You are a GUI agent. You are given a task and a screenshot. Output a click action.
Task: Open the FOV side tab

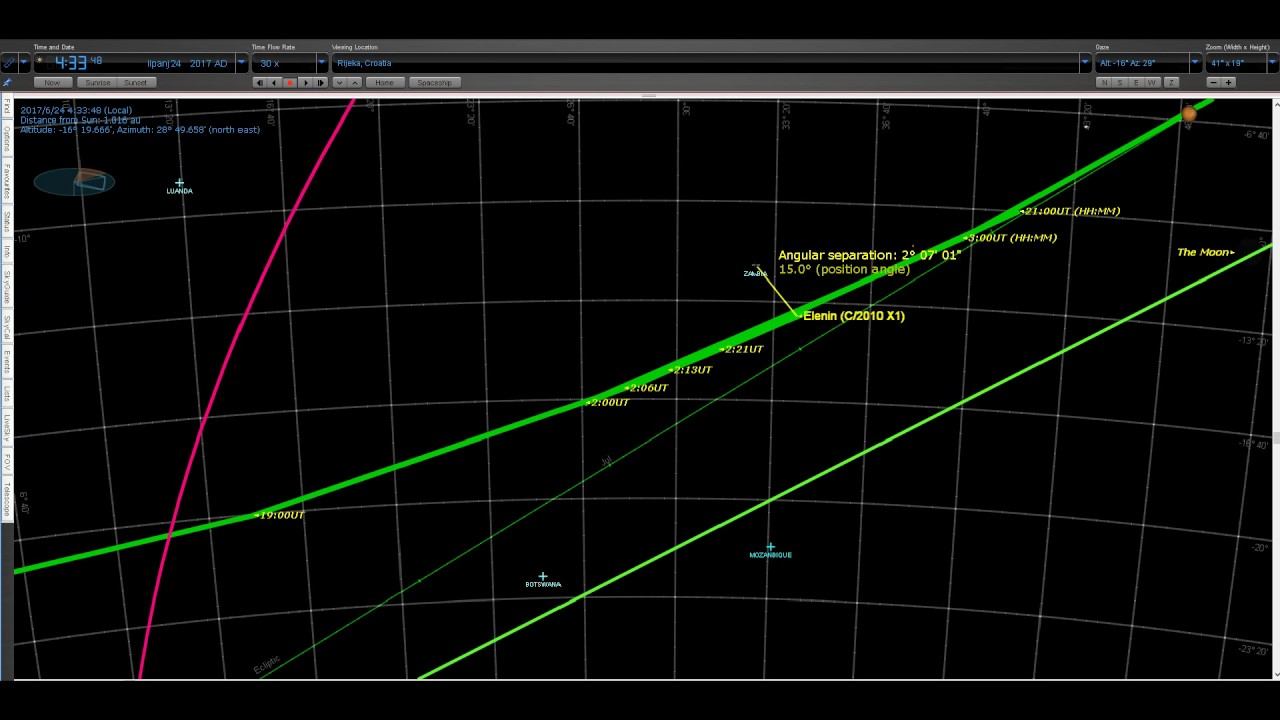click(7, 462)
